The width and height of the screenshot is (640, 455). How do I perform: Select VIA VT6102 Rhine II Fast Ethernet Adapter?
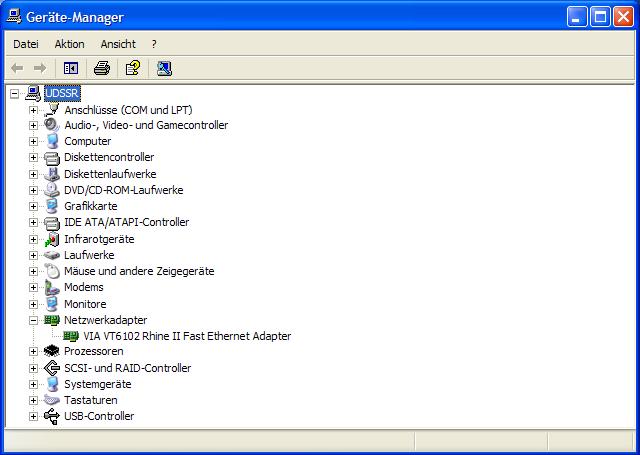[x=187, y=336]
